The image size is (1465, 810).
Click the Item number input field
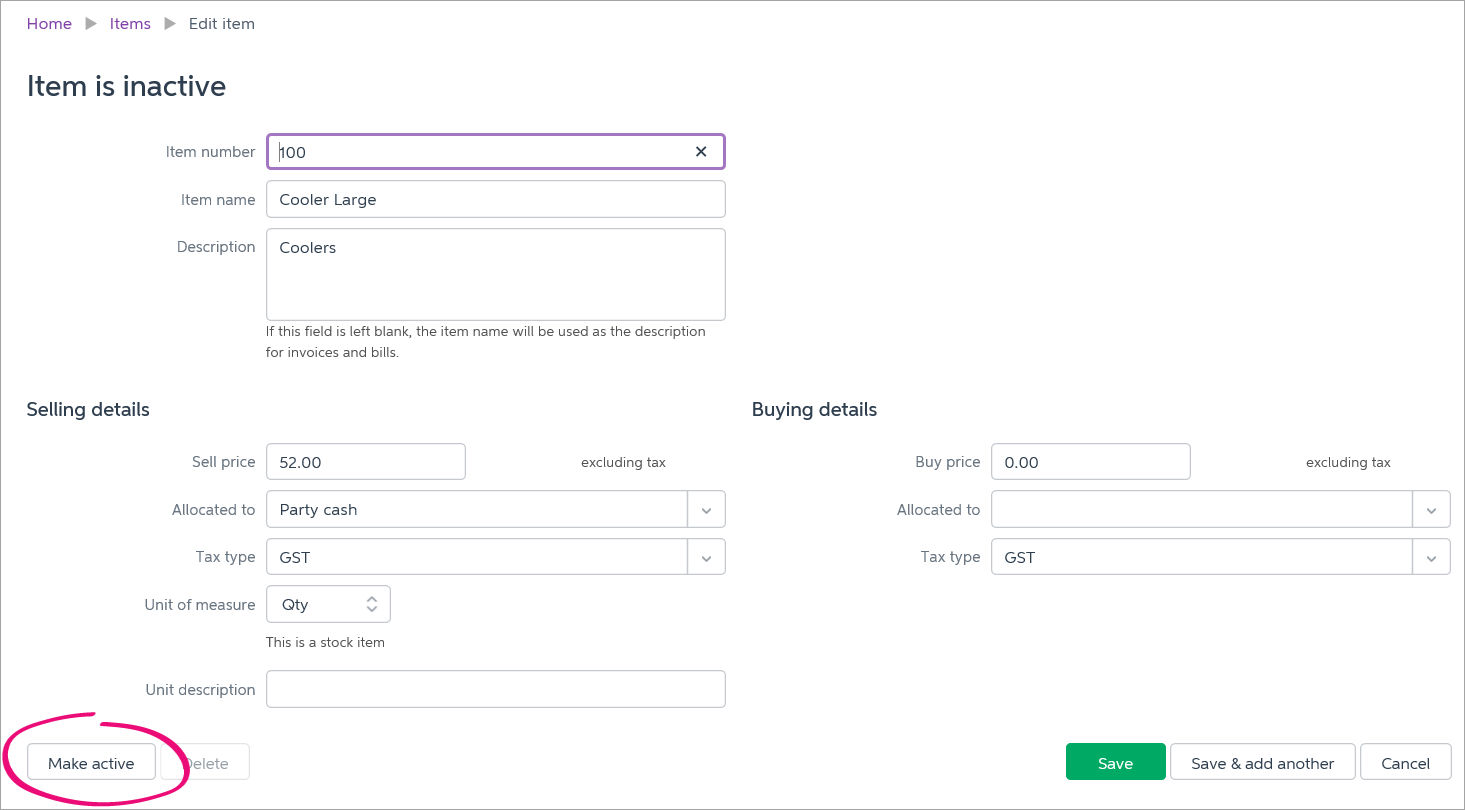point(480,152)
